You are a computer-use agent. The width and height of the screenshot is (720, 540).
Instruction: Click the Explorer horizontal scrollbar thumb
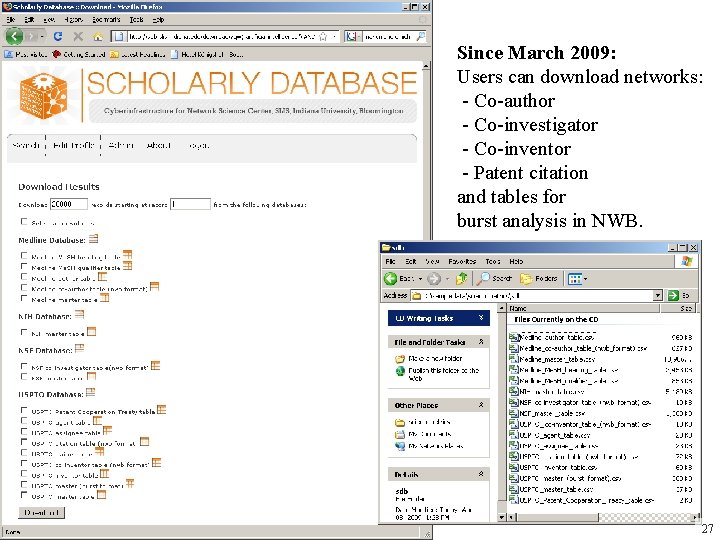point(557,518)
